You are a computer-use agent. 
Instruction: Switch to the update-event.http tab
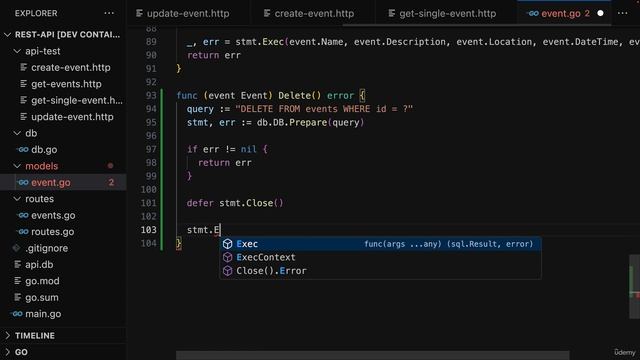[x=188, y=13]
